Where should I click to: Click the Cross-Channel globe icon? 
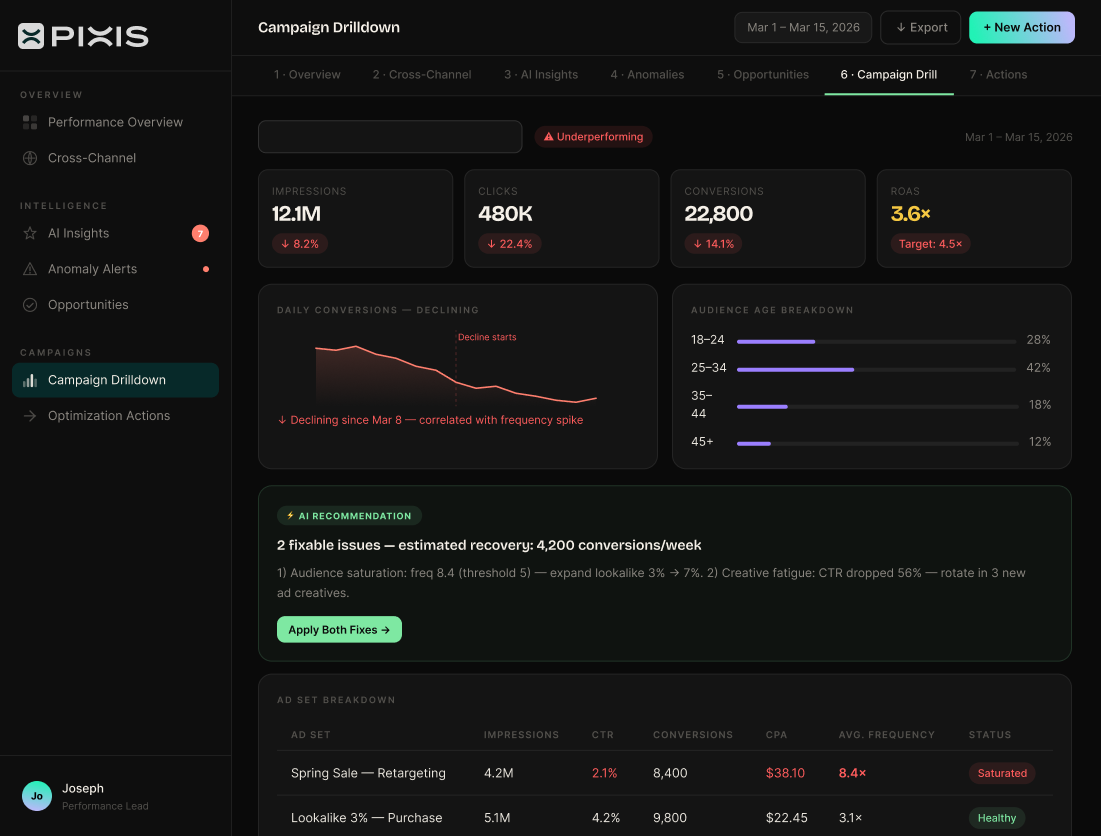click(30, 158)
